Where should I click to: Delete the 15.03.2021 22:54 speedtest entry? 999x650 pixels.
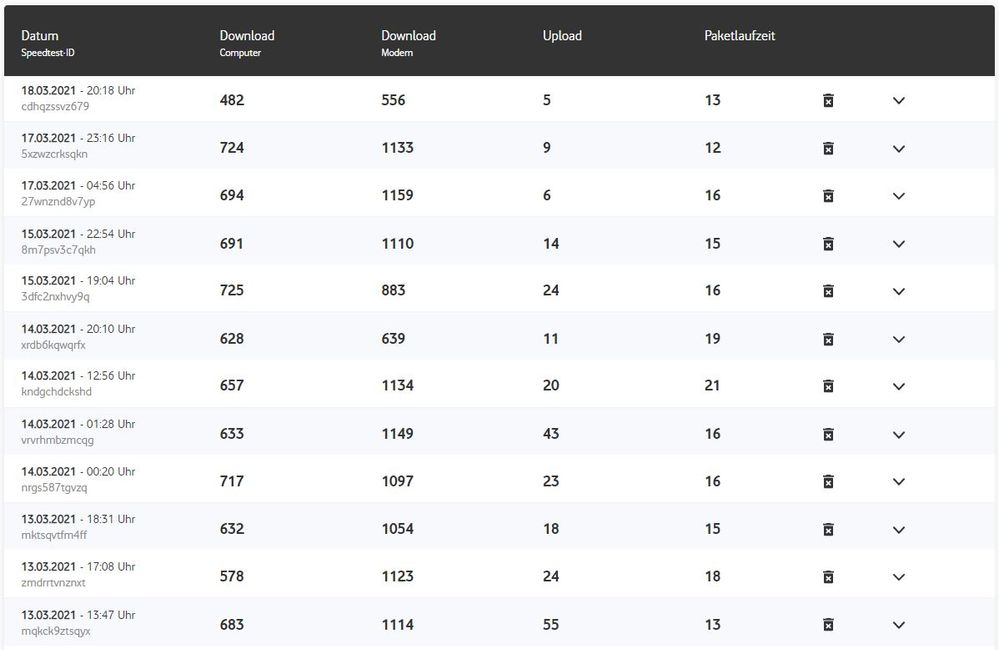[828, 243]
